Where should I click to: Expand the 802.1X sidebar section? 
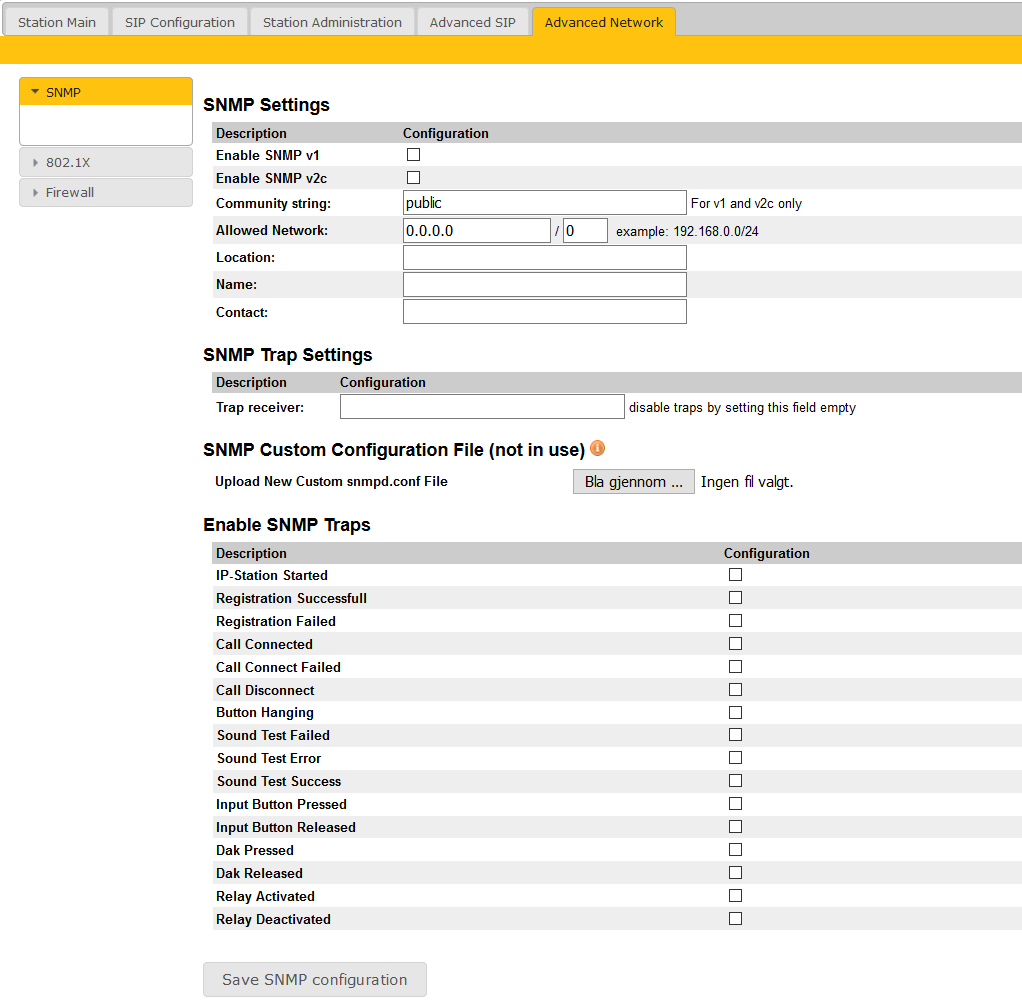pyautogui.click(x=105, y=162)
